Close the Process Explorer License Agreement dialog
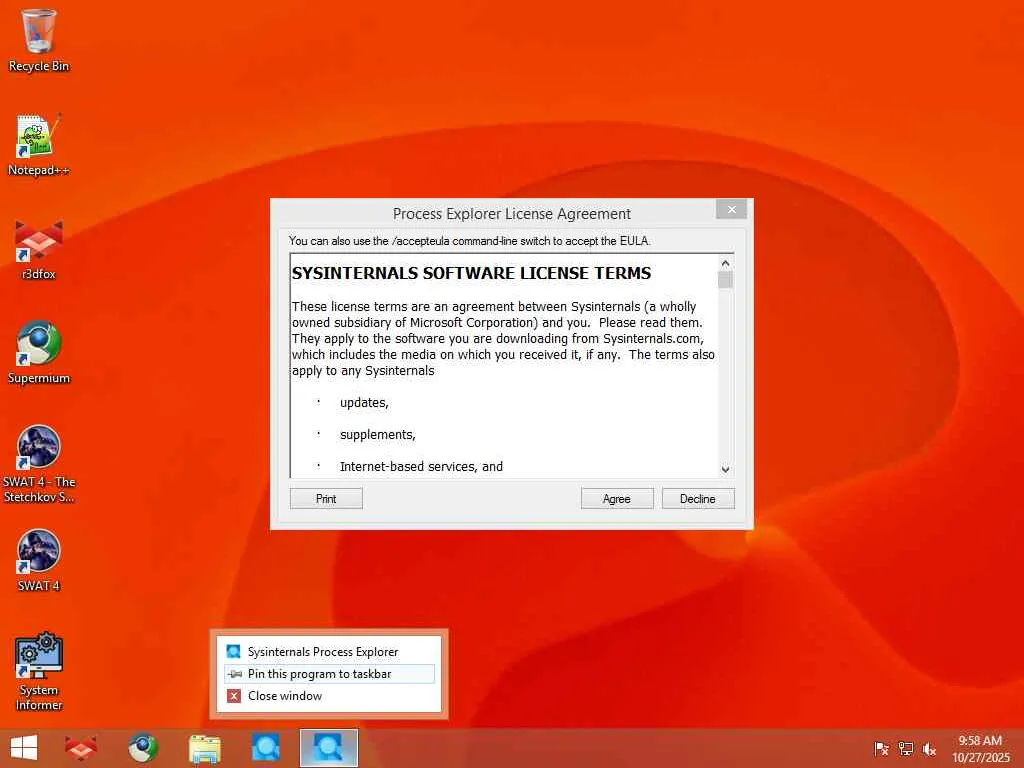1024x768 pixels. [731, 210]
